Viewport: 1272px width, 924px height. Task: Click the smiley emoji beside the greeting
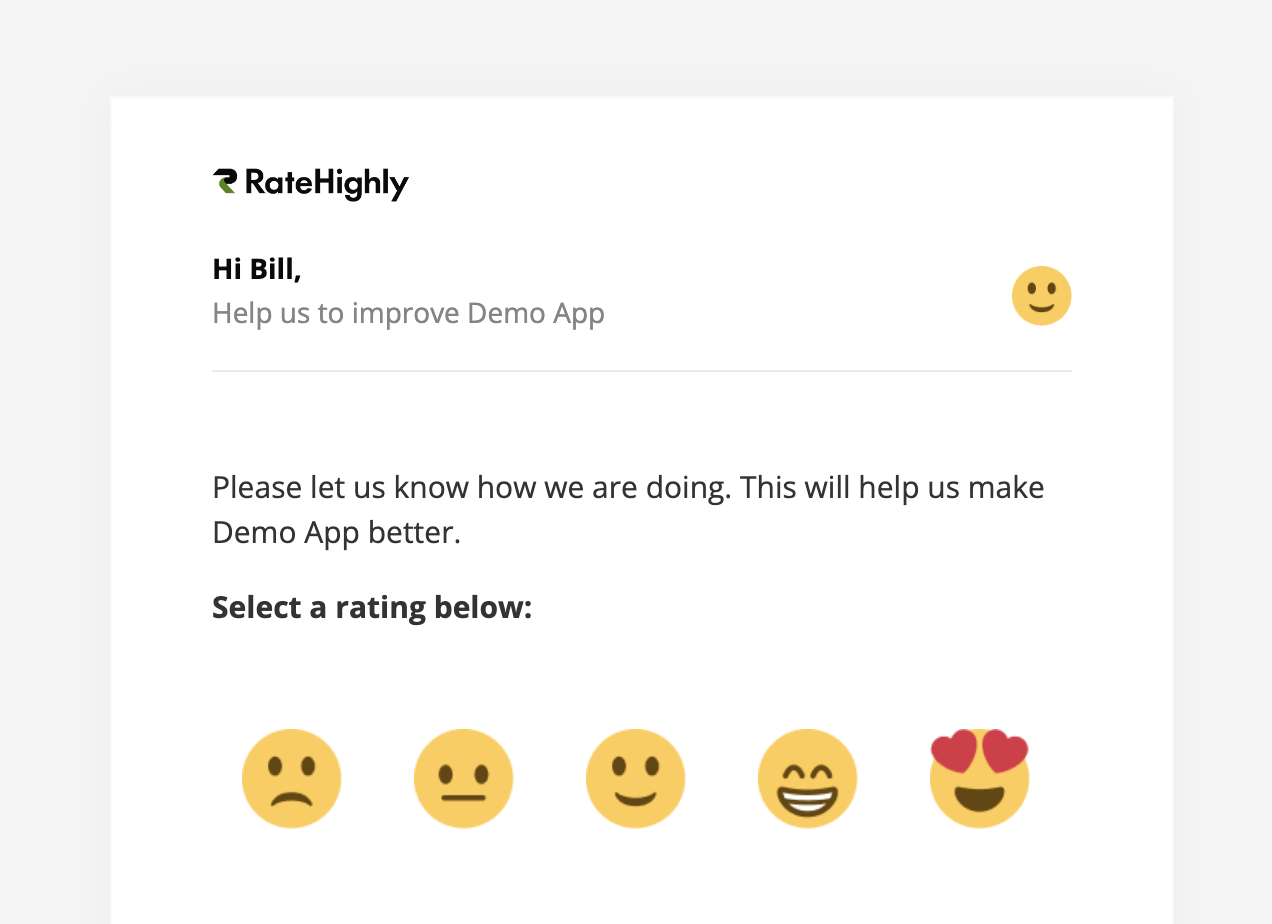tap(1041, 295)
